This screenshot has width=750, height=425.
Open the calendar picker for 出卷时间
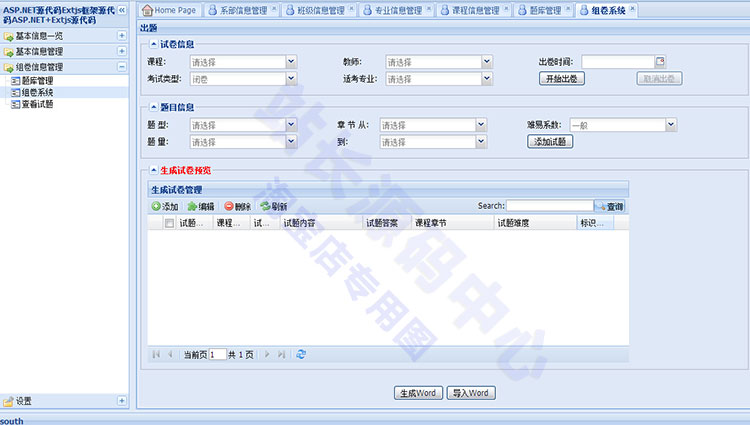pos(660,62)
